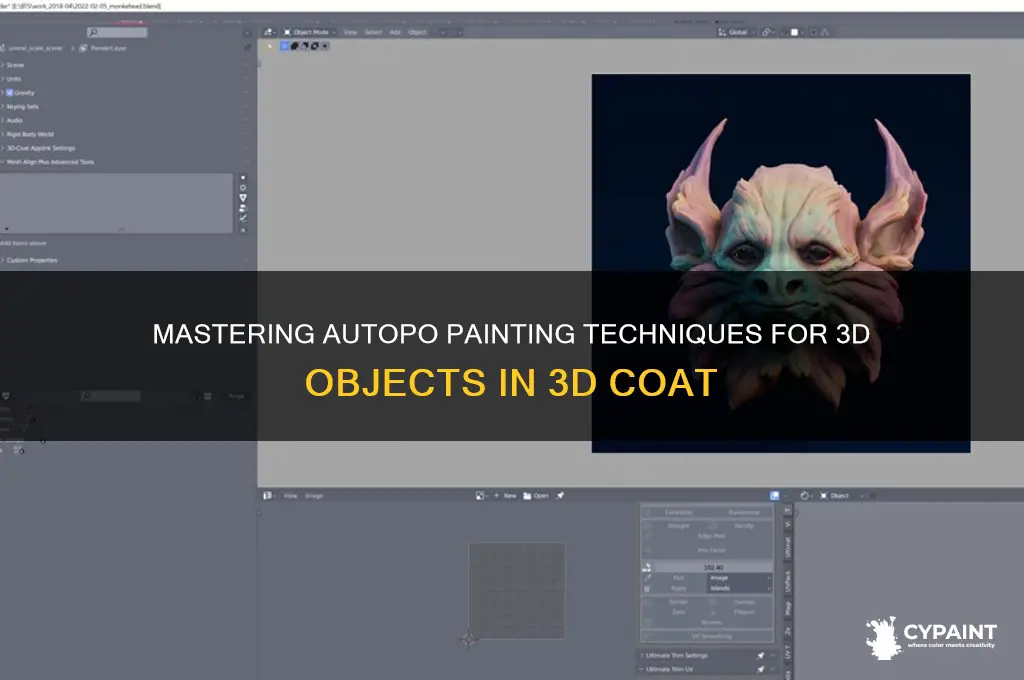The height and width of the screenshot is (680, 1024).
Task: Open the Object Mode dropdown
Action: [310, 32]
